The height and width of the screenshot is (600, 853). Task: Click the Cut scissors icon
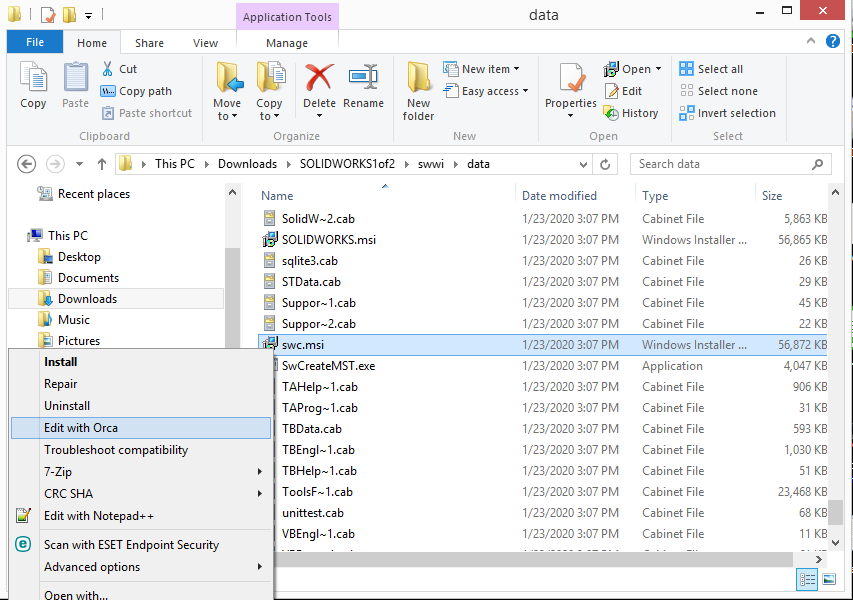pyautogui.click(x=108, y=69)
